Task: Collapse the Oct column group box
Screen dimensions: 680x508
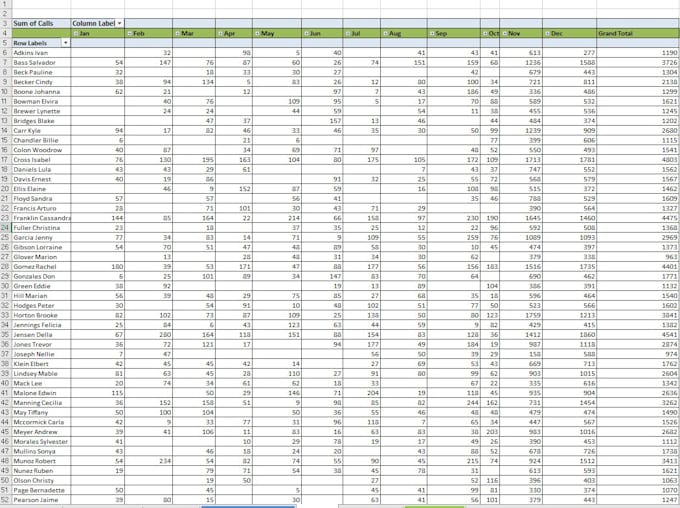Action: (485, 33)
